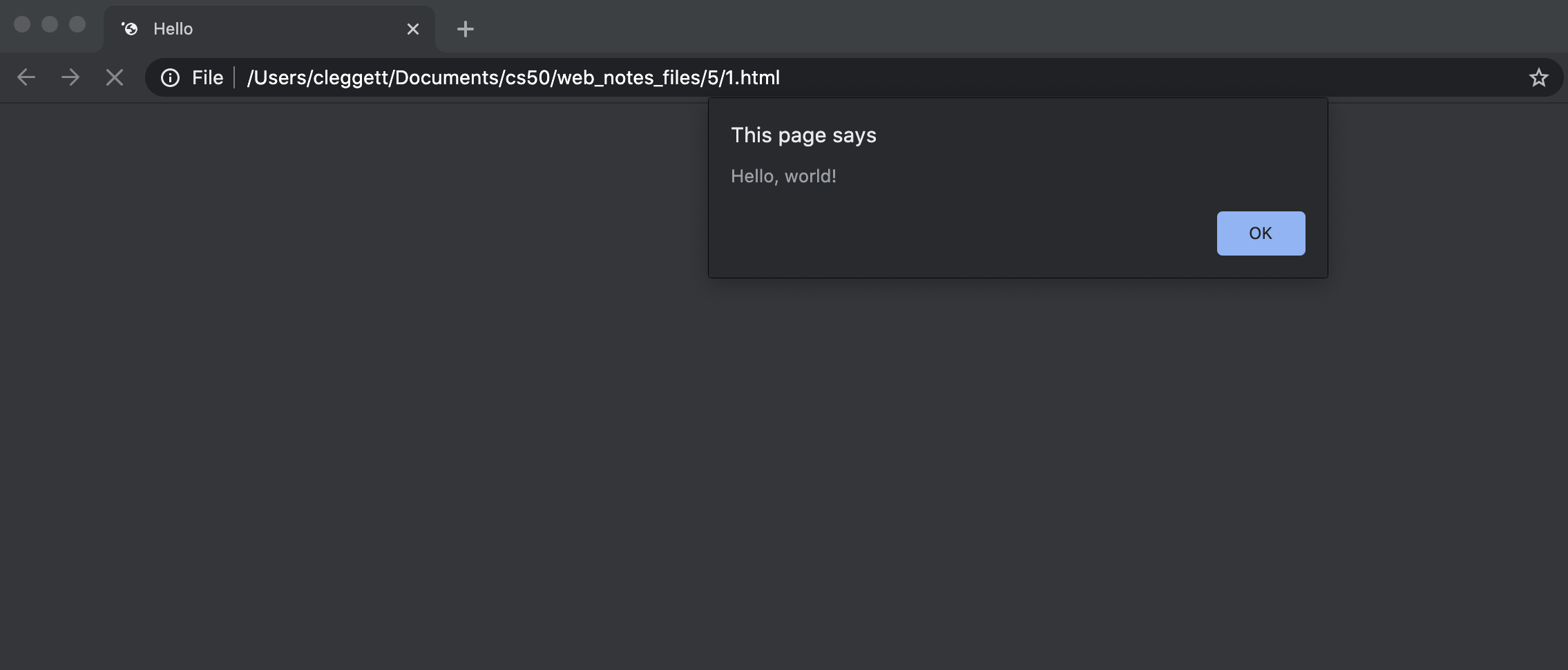Image resolution: width=1568 pixels, height=670 pixels.
Task: Click the "This page says" dialog heading
Action: coord(803,135)
